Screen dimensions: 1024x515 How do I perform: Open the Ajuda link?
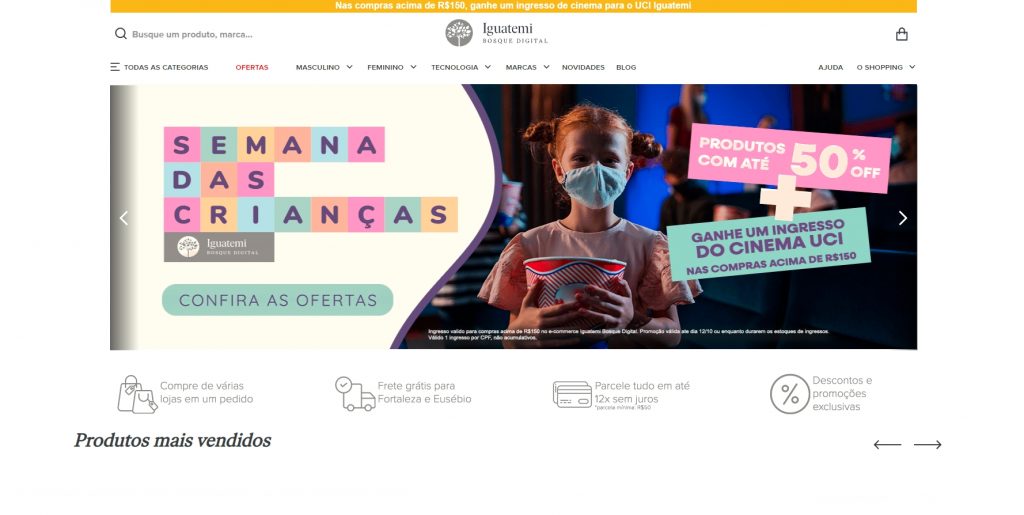click(x=831, y=67)
